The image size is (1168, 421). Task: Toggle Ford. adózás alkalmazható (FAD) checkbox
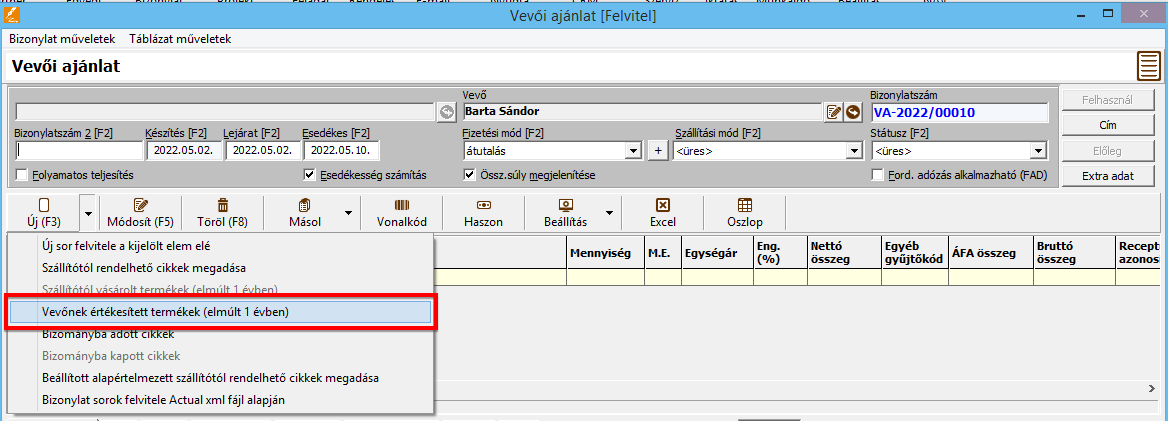coord(878,175)
